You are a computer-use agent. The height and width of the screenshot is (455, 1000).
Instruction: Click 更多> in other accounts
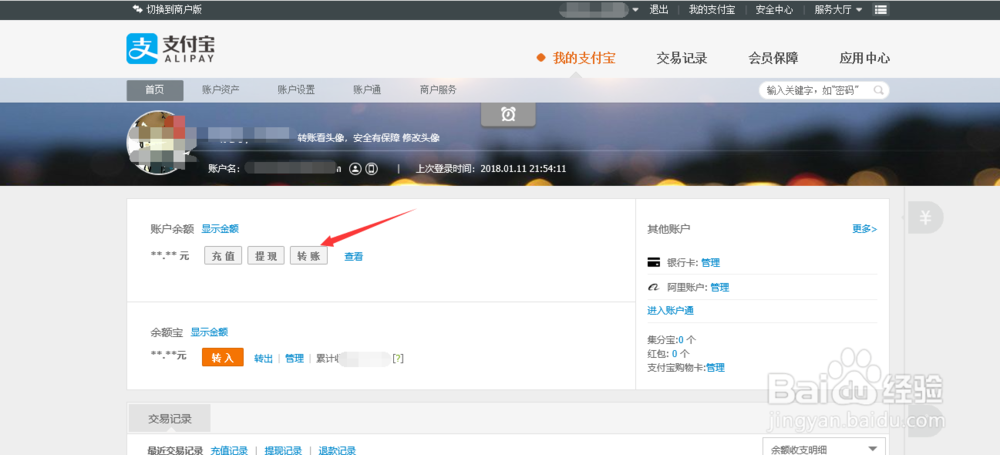coord(865,228)
